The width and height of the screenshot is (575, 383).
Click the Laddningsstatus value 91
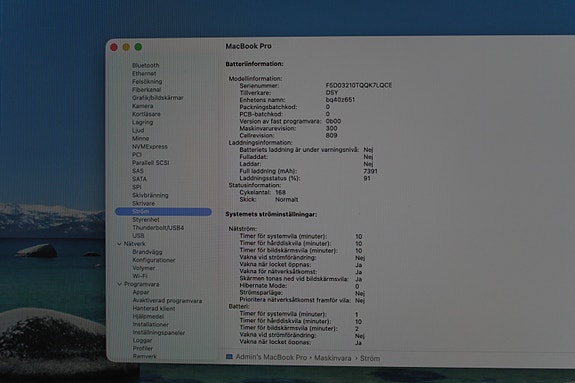click(367, 178)
